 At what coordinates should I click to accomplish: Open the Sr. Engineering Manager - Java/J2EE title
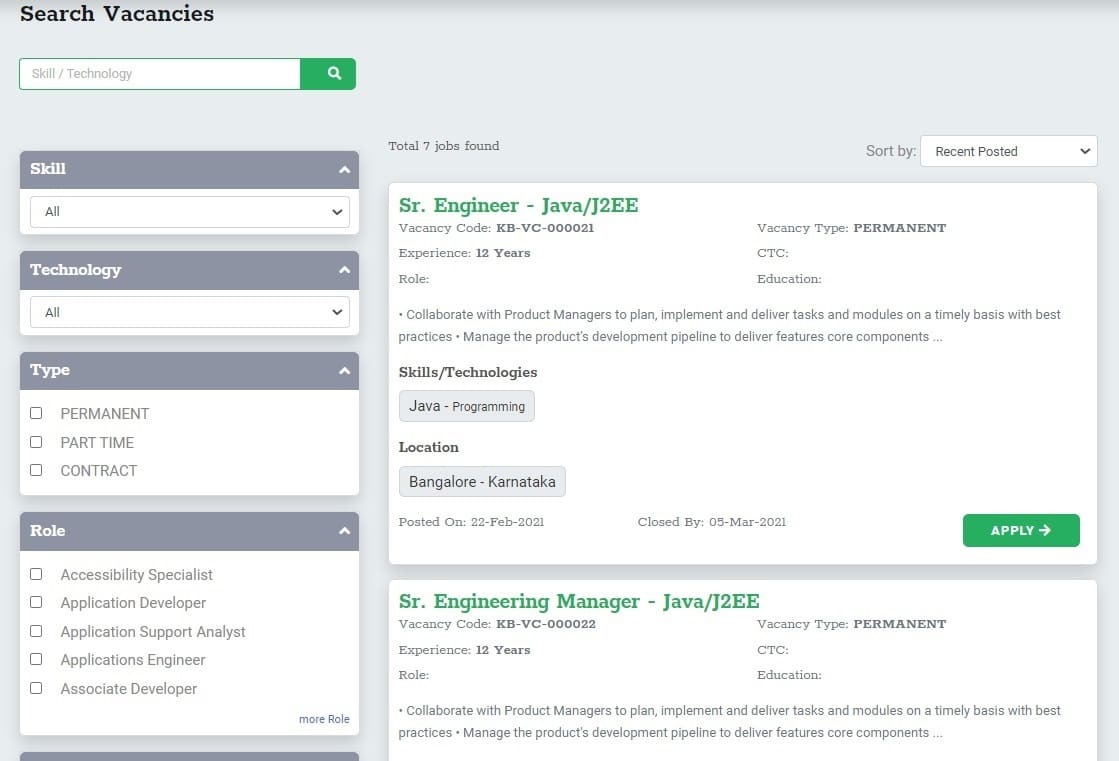579,602
